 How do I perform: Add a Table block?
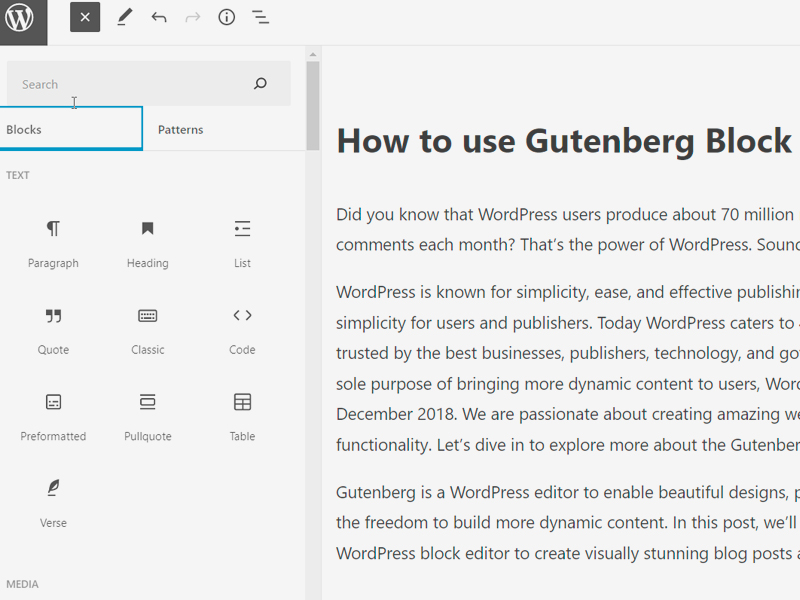242,416
